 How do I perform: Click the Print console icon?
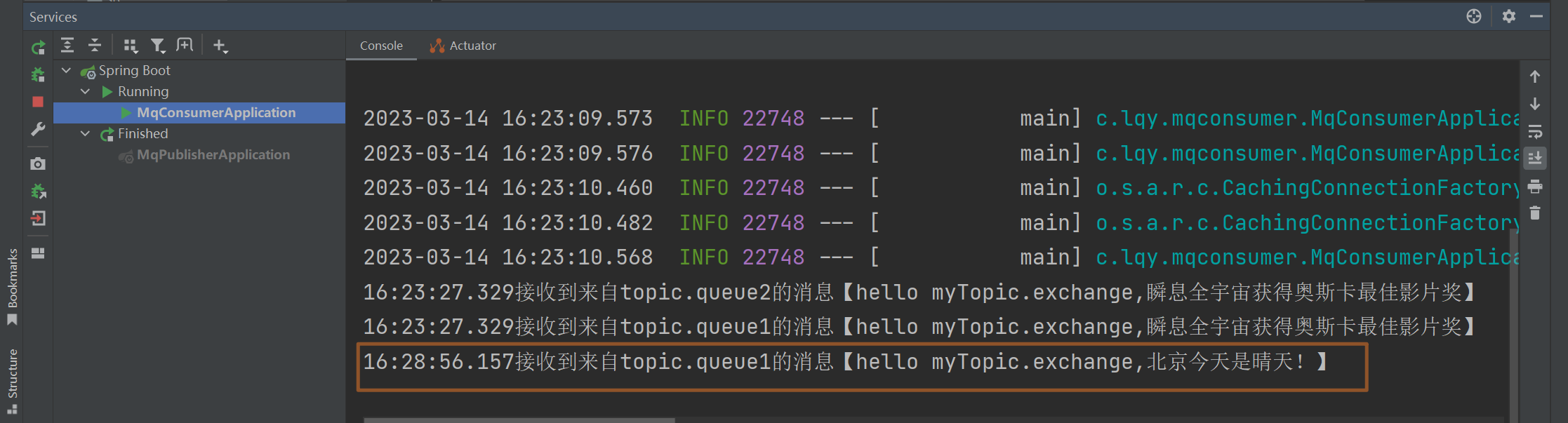[1535, 186]
